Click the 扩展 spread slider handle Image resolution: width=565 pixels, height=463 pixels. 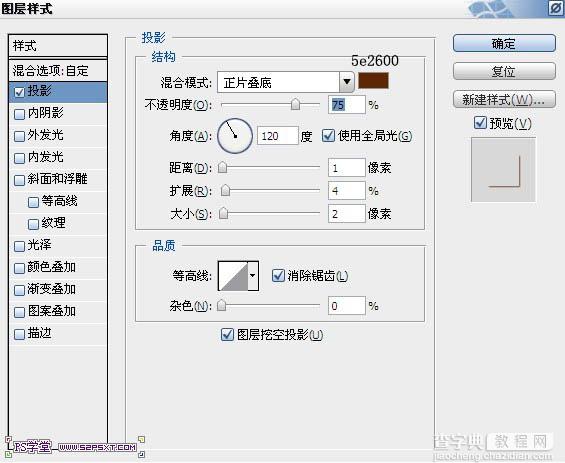point(226,190)
